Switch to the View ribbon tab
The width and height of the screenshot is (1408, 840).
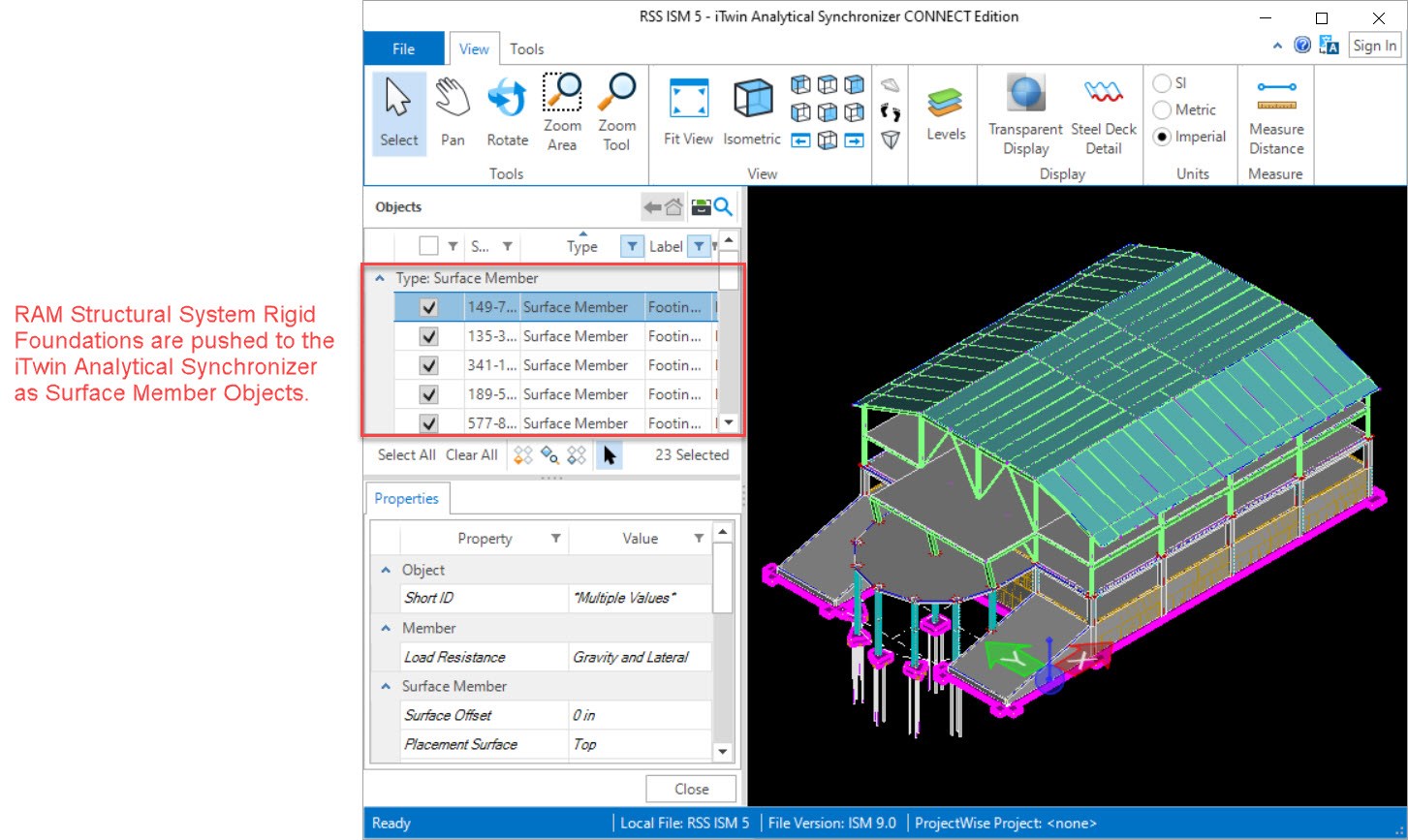click(x=474, y=48)
